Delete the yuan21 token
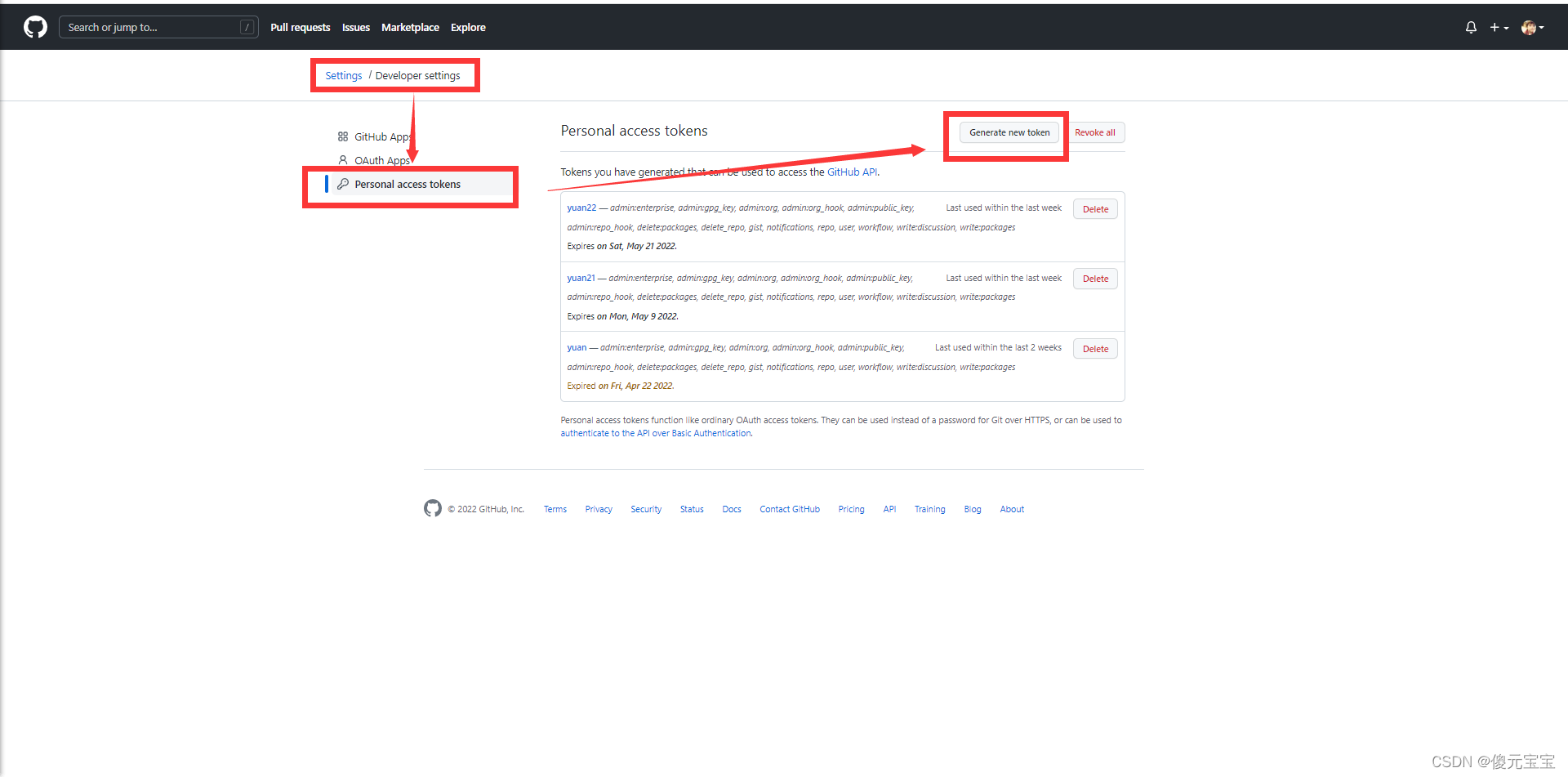Viewport: 1568px width, 777px height. tap(1095, 279)
